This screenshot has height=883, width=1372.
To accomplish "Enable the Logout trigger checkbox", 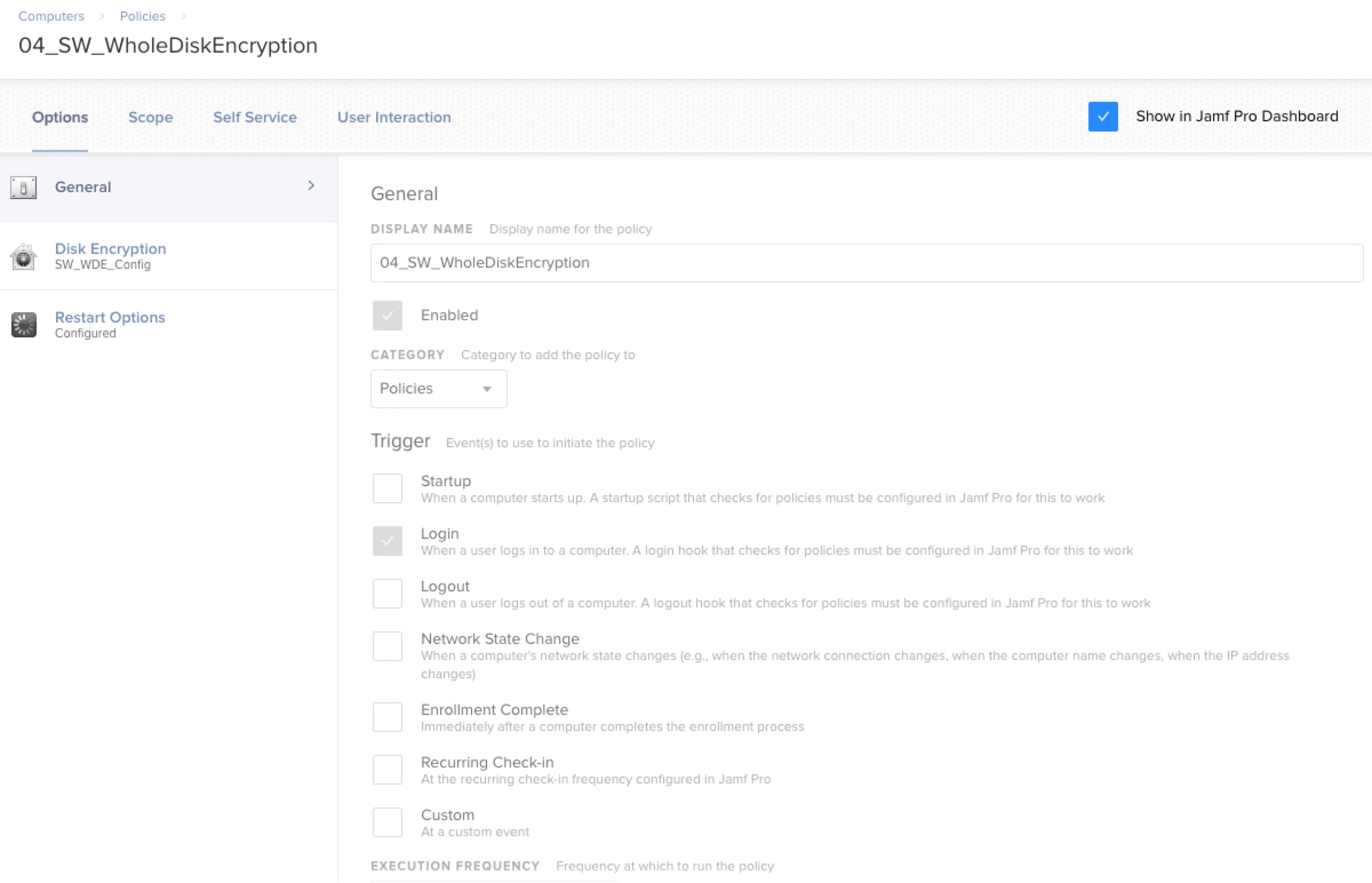I will (x=388, y=594).
